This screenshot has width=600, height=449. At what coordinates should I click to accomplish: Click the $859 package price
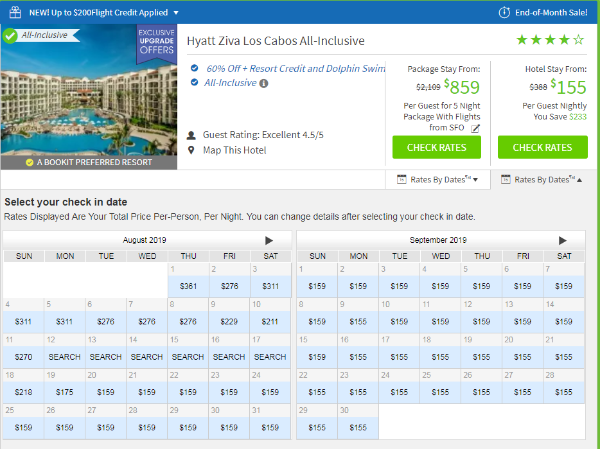(x=461, y=87)
